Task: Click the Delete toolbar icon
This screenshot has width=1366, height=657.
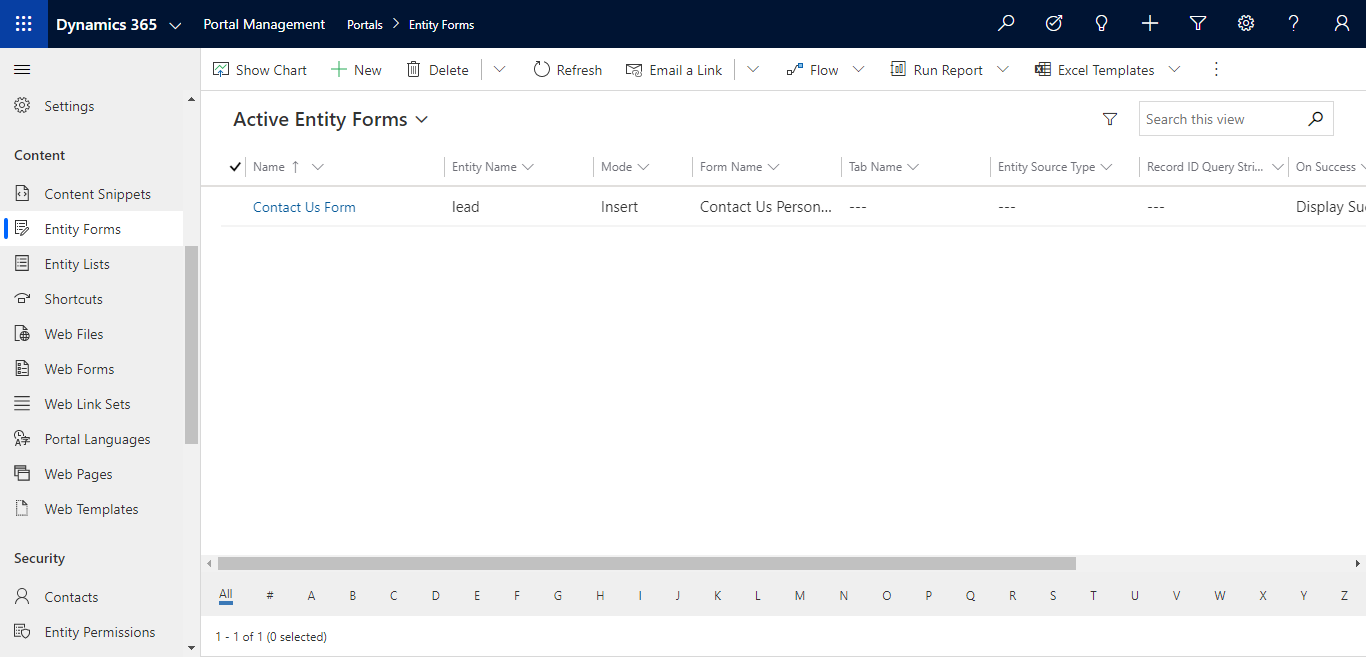Action: (437, 69)
